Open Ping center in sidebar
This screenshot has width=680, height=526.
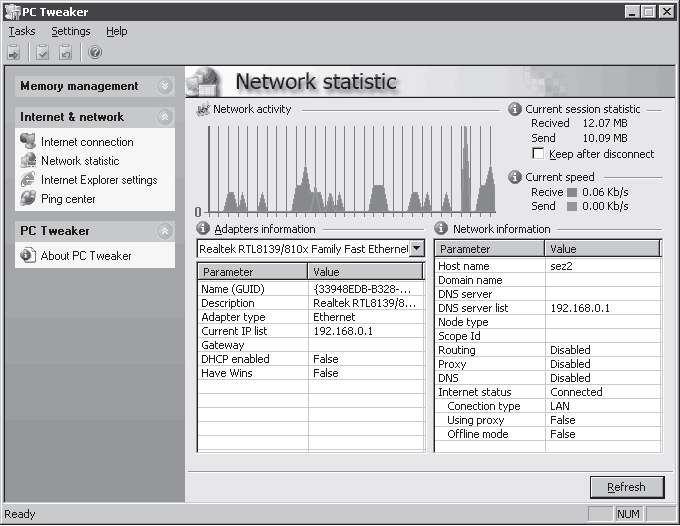tap(68, 199)
